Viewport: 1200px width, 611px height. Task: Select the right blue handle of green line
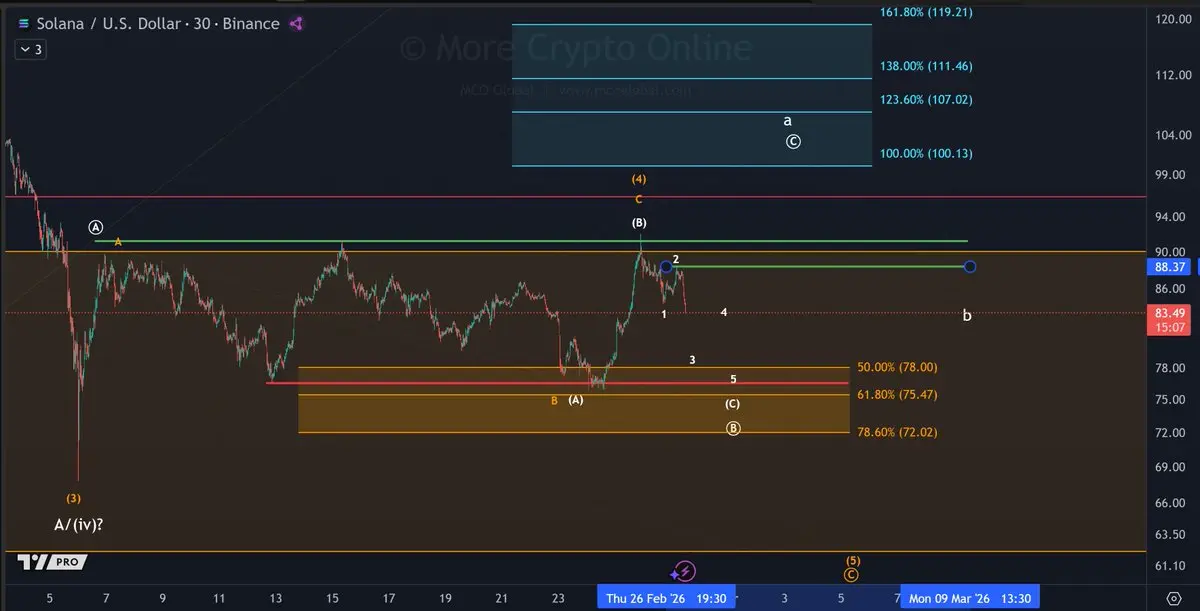970,266
